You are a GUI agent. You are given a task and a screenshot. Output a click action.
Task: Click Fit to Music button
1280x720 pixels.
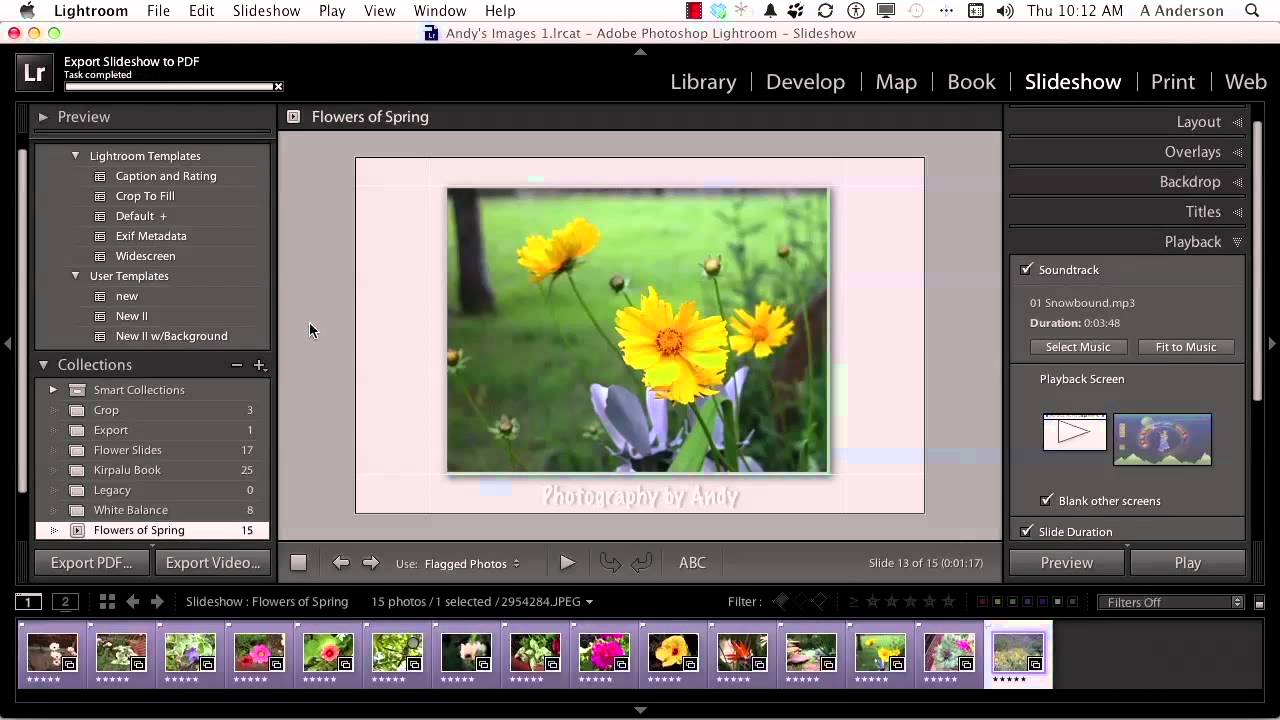(1186, 347)
